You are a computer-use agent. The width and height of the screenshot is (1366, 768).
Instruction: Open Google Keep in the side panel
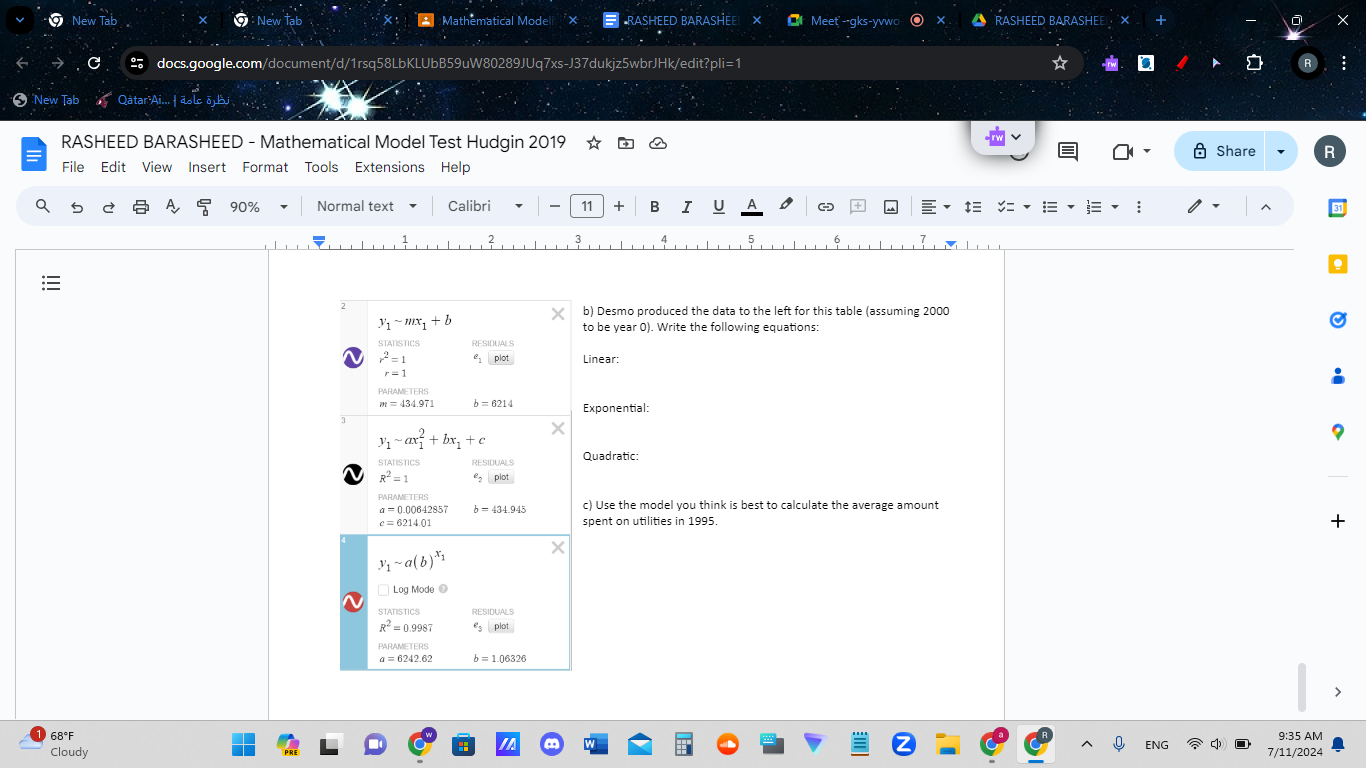click(1338, 264)
